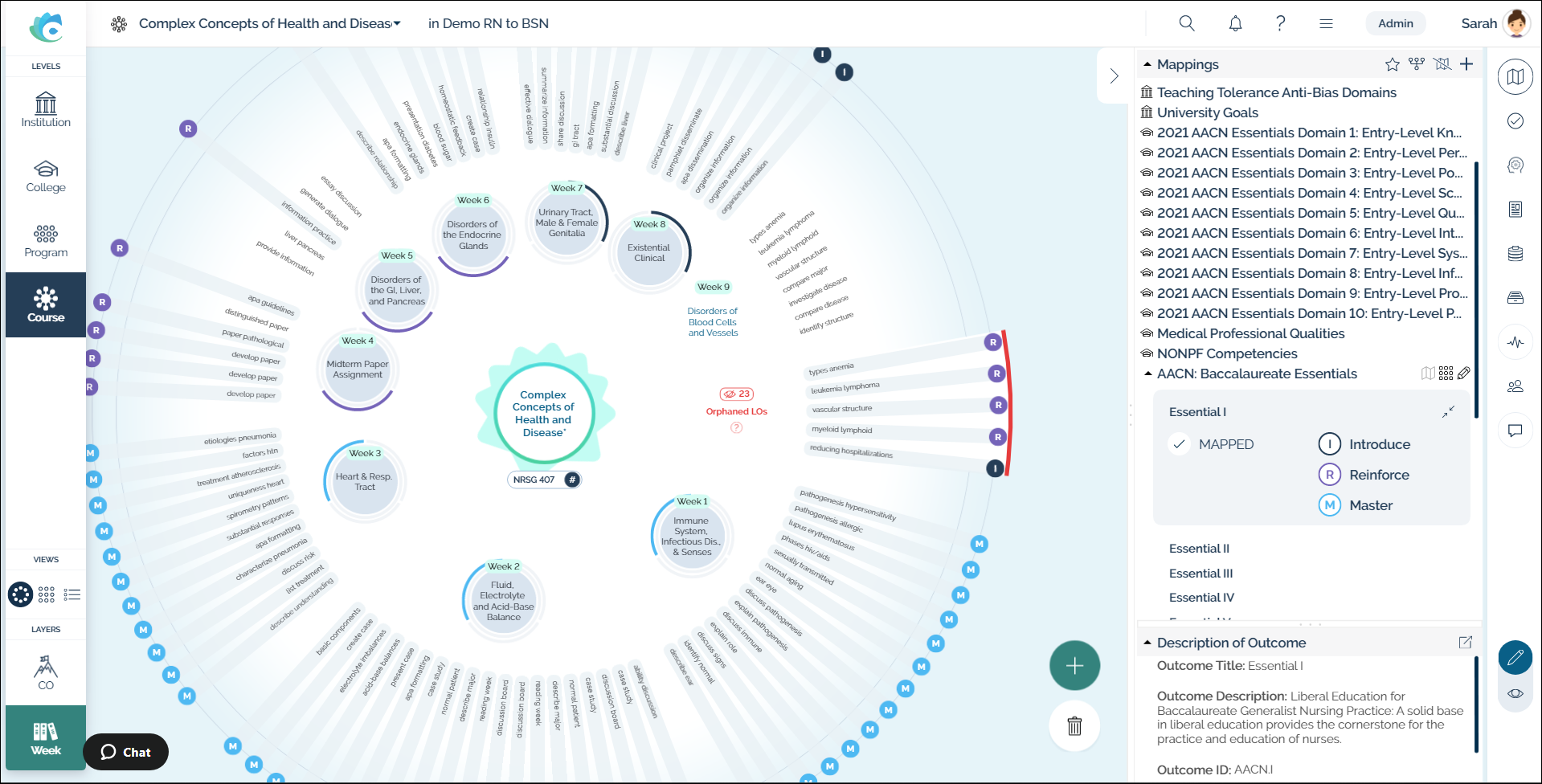Select the Master level option
This screenshot has height=784, width=1542.
pyautogui.click(x=1356, y=505)
